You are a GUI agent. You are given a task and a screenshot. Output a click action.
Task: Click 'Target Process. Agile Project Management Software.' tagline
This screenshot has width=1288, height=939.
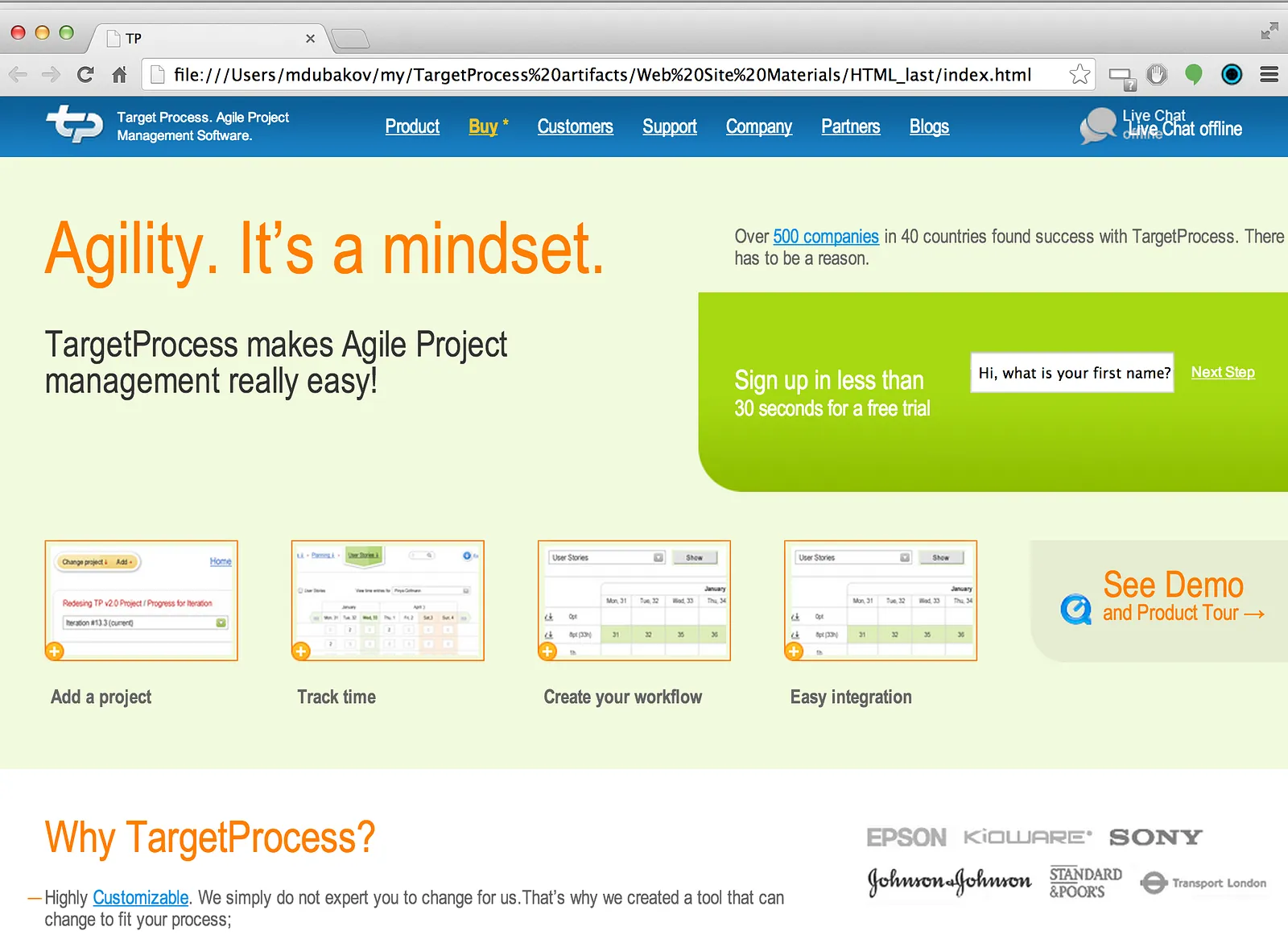click(x=203, y=126)
